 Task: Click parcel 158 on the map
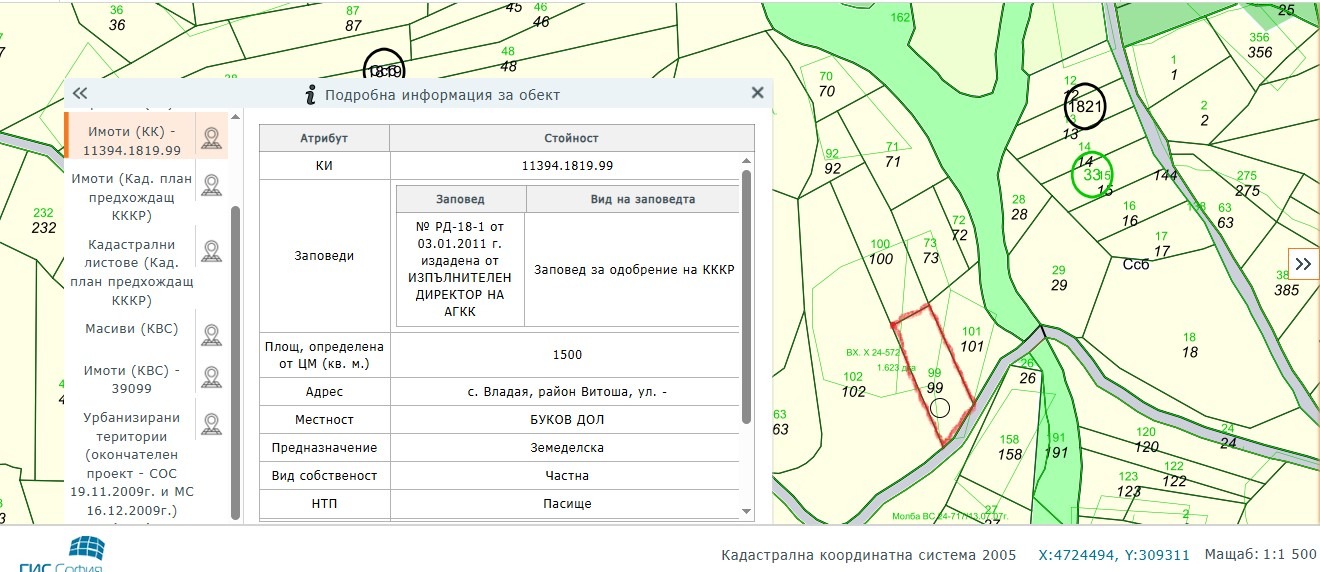click(1010, 454)
